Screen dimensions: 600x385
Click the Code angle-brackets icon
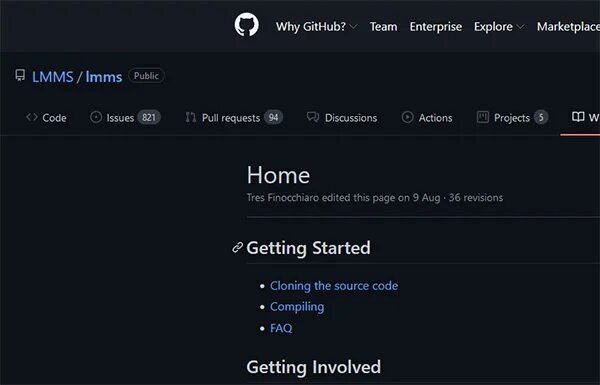click(x=32, y=117)
